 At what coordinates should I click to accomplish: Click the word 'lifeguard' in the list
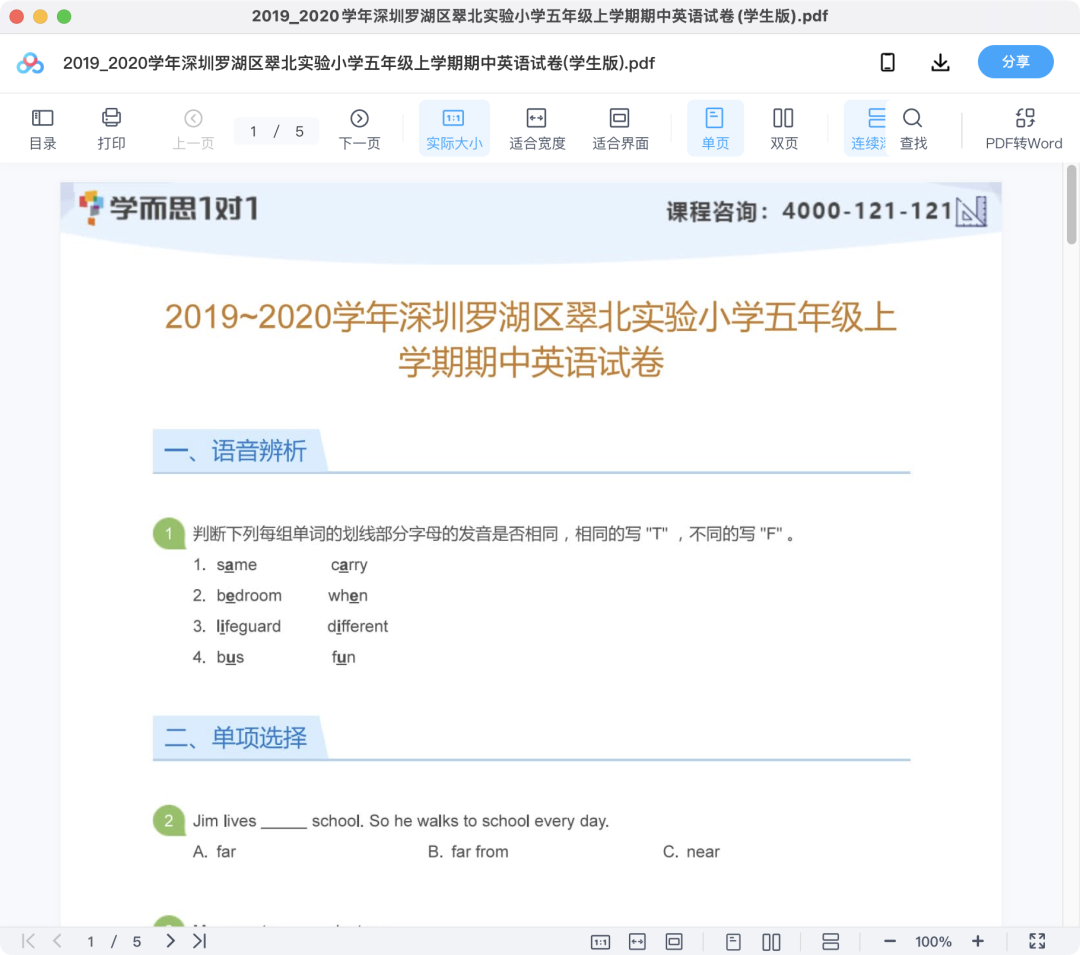249,627
